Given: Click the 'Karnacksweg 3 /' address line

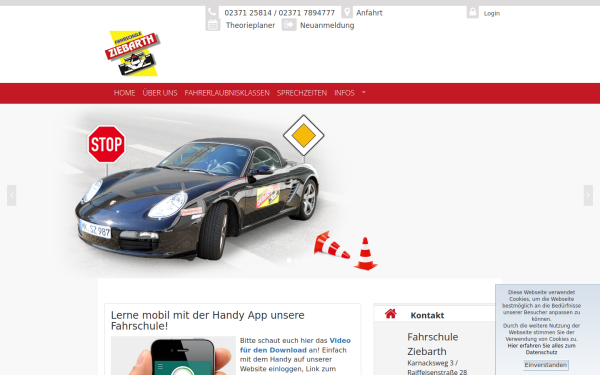Looking at the screenshot, I should [432, 363].
